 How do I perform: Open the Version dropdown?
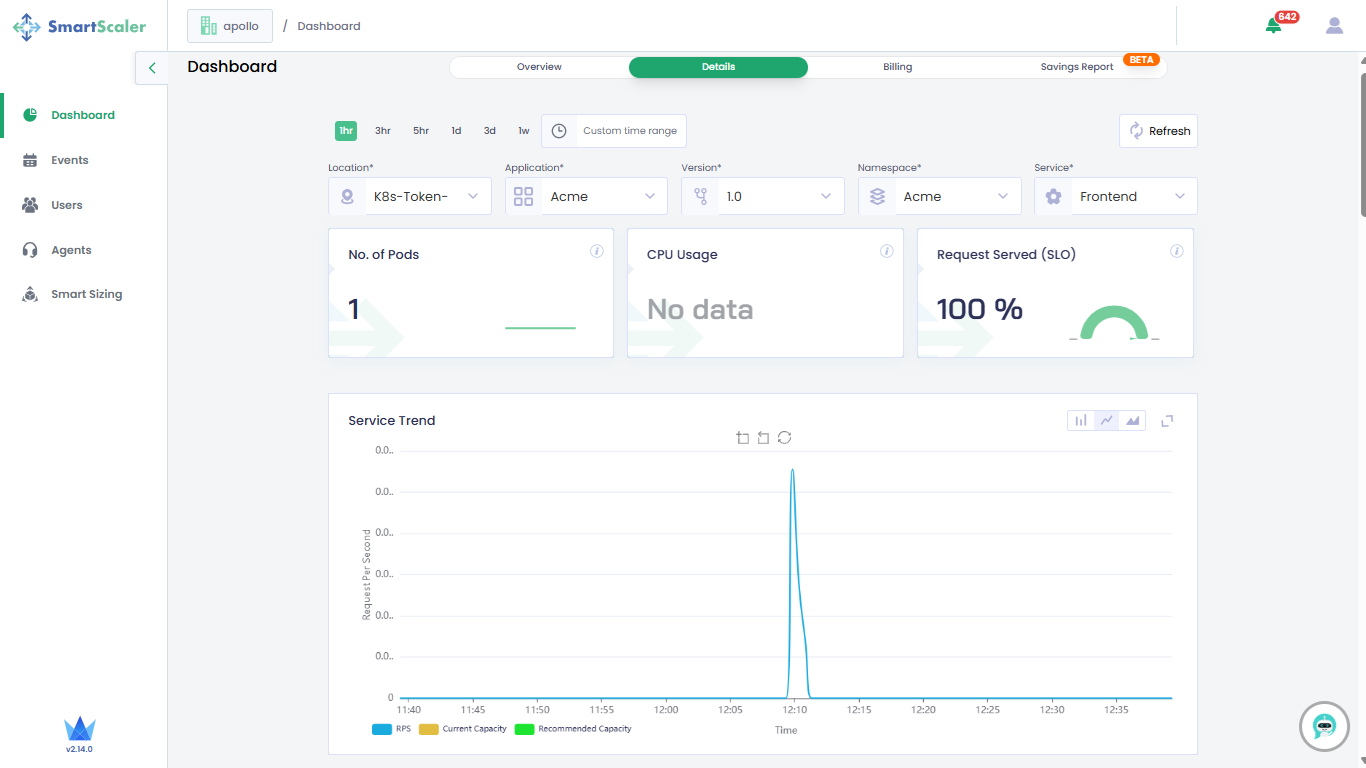[763, 196]
